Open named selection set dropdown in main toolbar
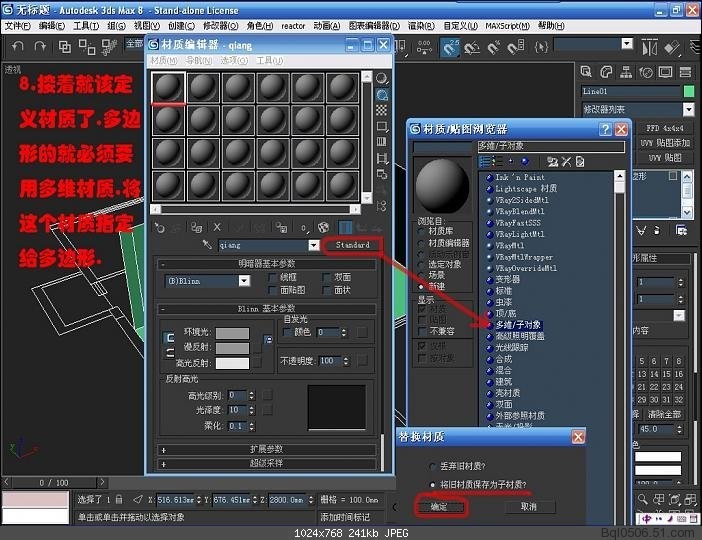This screenshot has height=540, width=702. [627, 44]
